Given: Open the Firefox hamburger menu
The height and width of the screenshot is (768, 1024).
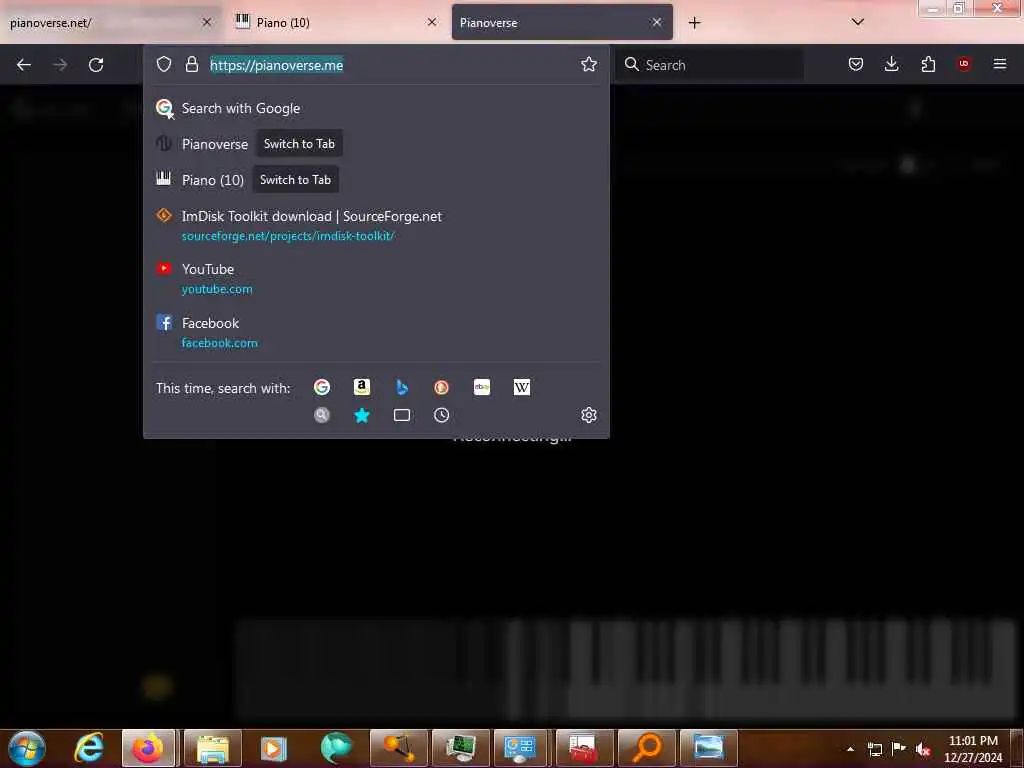Looking at the screenshot, I should point(999,64).
